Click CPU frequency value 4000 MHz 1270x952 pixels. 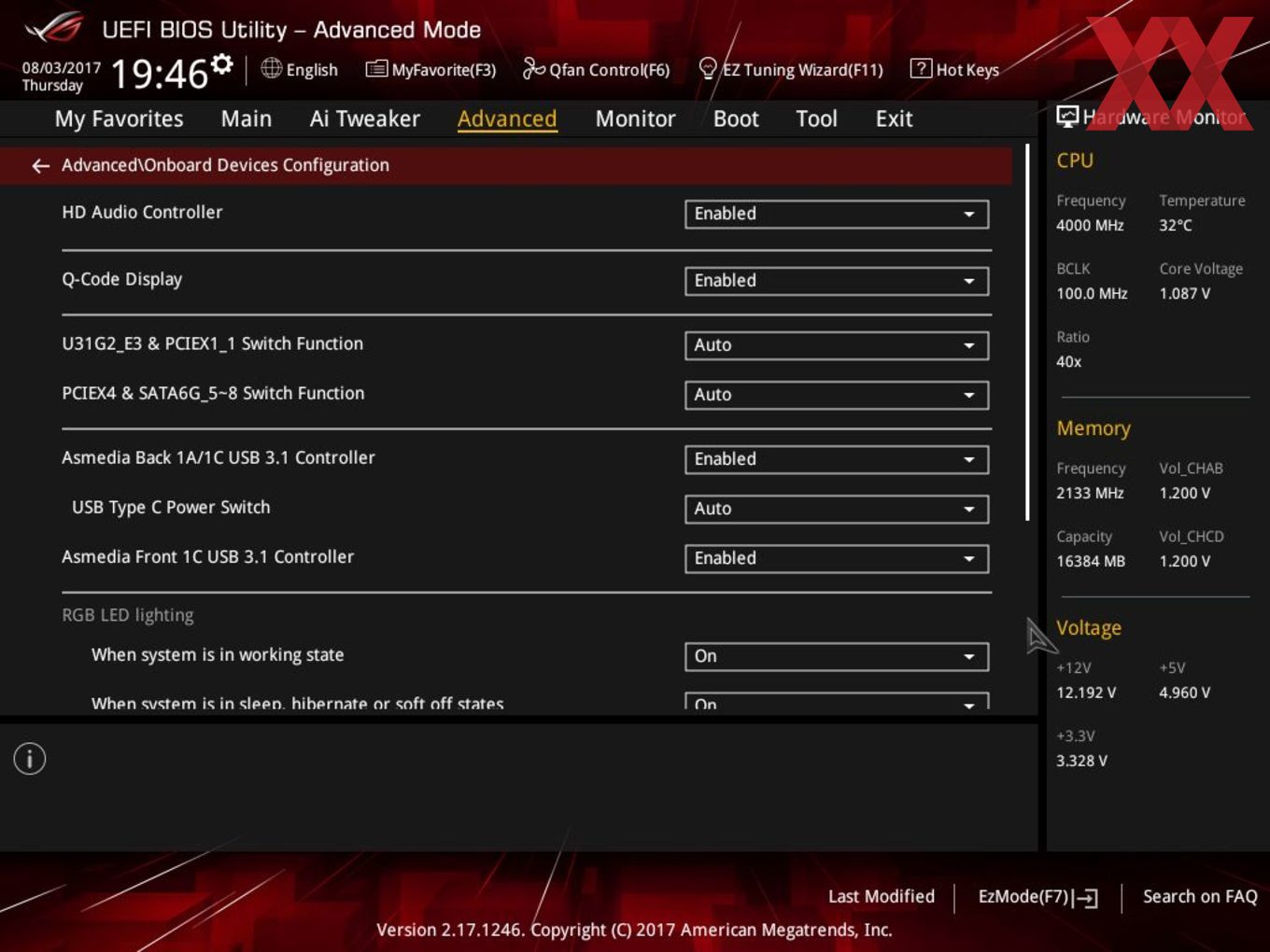[x=1090, y=225]
